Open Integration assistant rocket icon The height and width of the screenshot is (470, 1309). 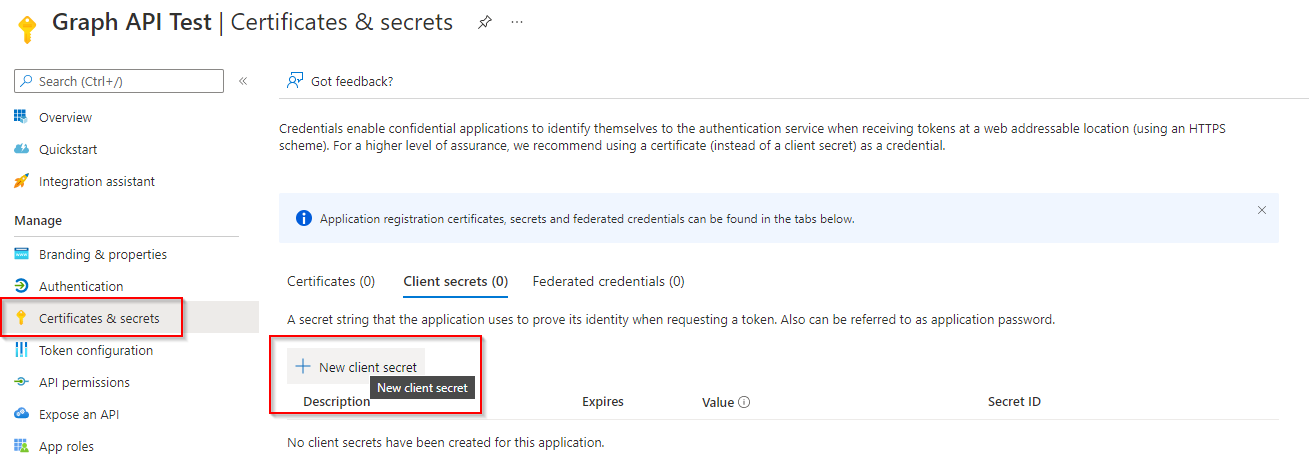click(21, 181)
